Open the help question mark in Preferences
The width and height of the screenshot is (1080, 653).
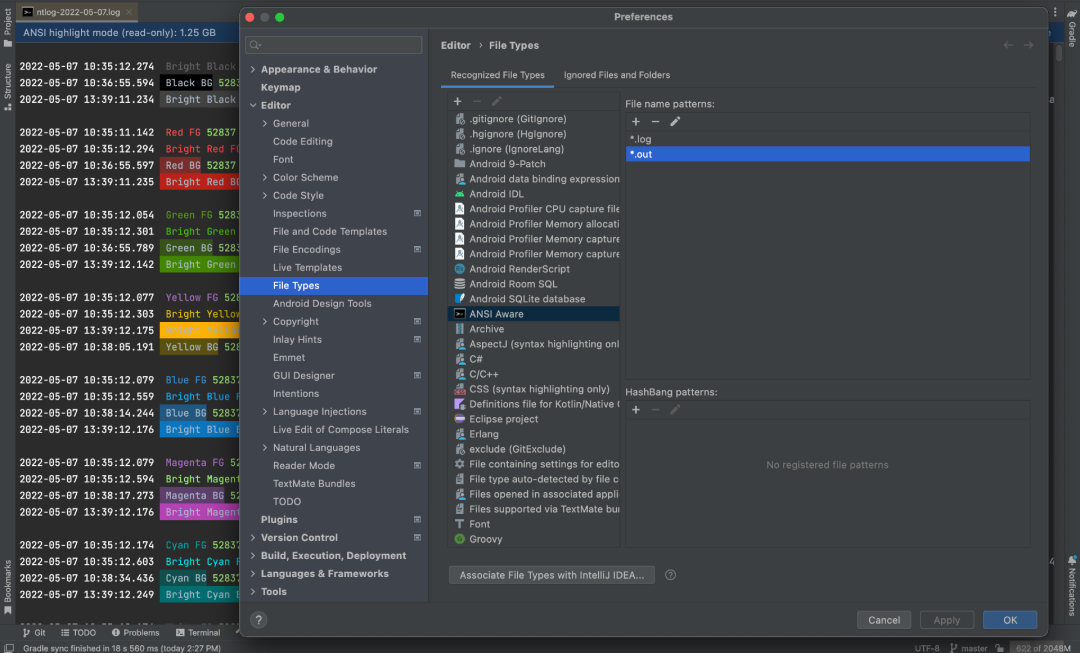pyautogui.click(x=258, y=619)
